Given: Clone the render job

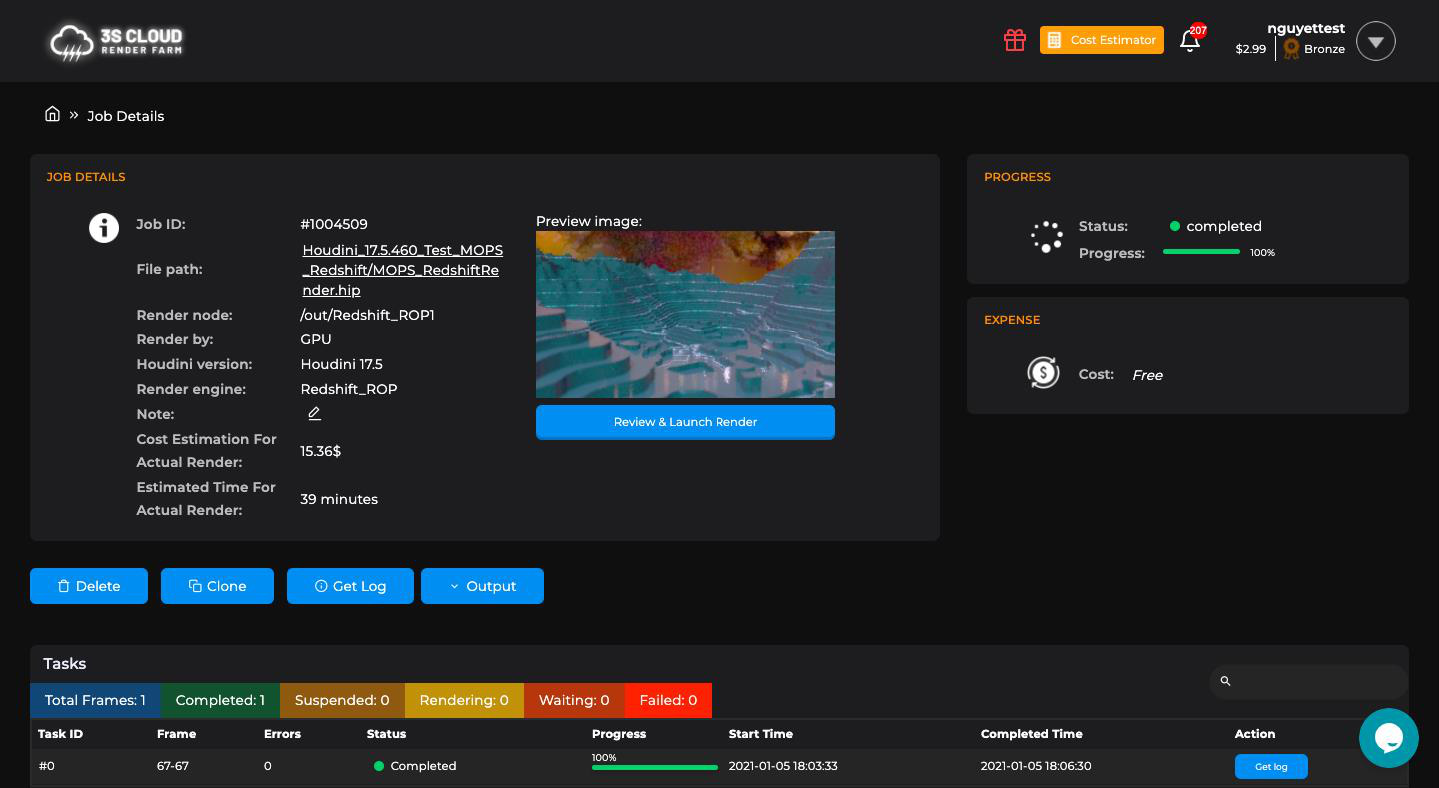Looking at the screenshot, I should click(x=217, y=586).
